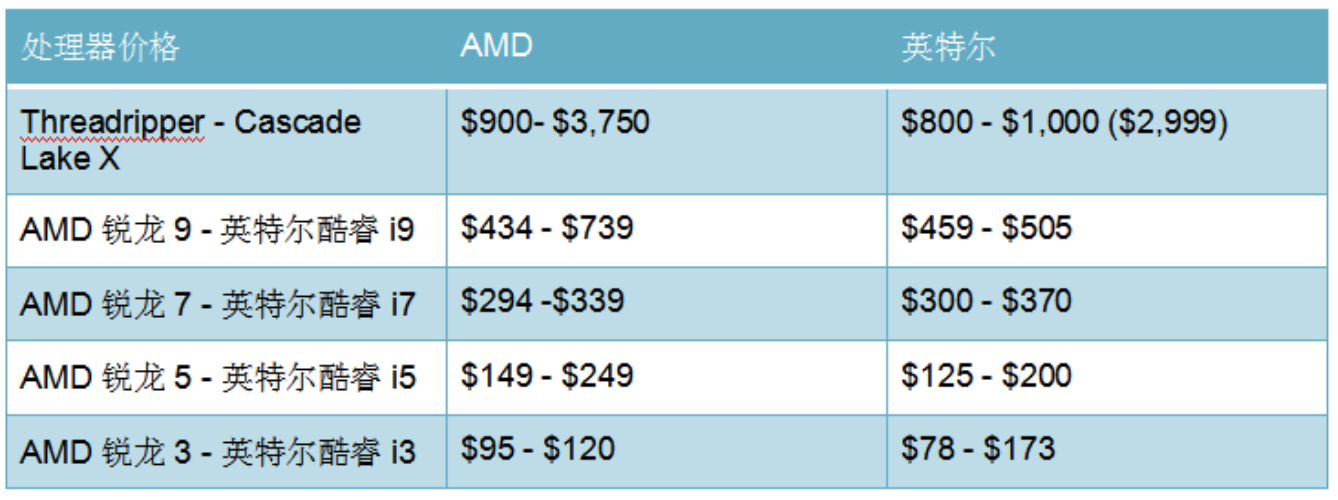The height and width of the screenshot is (500, 1338).
Task: Select the AMD 锐龙 9 row label
Action: point(226,230)
